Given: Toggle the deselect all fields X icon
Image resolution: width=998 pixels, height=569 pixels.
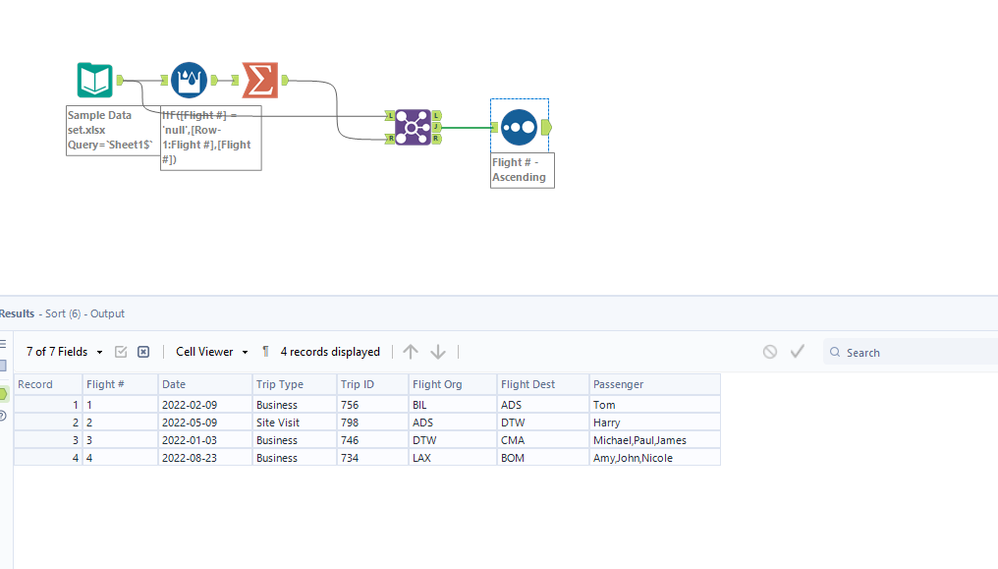Looking at the screenshot, I should 143,351.
